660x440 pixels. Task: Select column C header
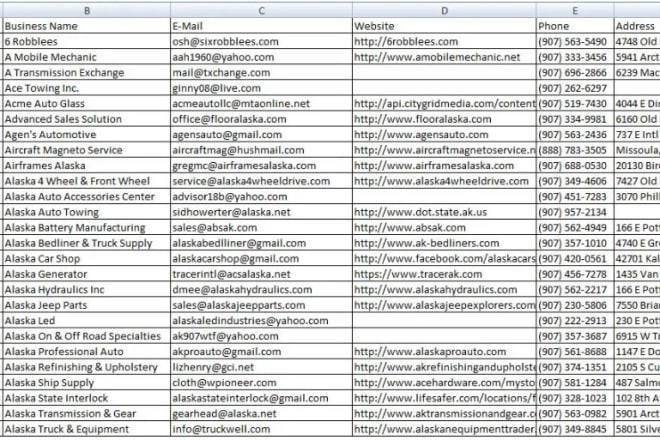pos(261,10)
